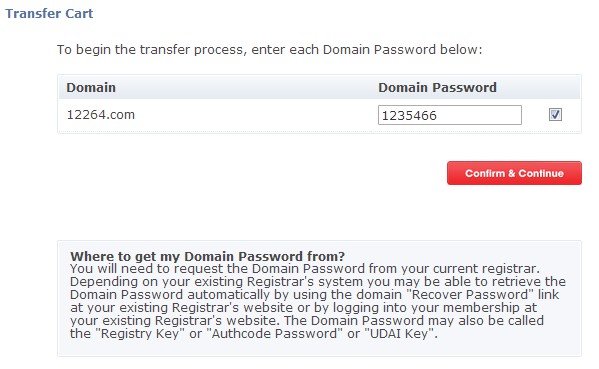Click the words 'logging into' in help paragraph

tap(362, 308)
